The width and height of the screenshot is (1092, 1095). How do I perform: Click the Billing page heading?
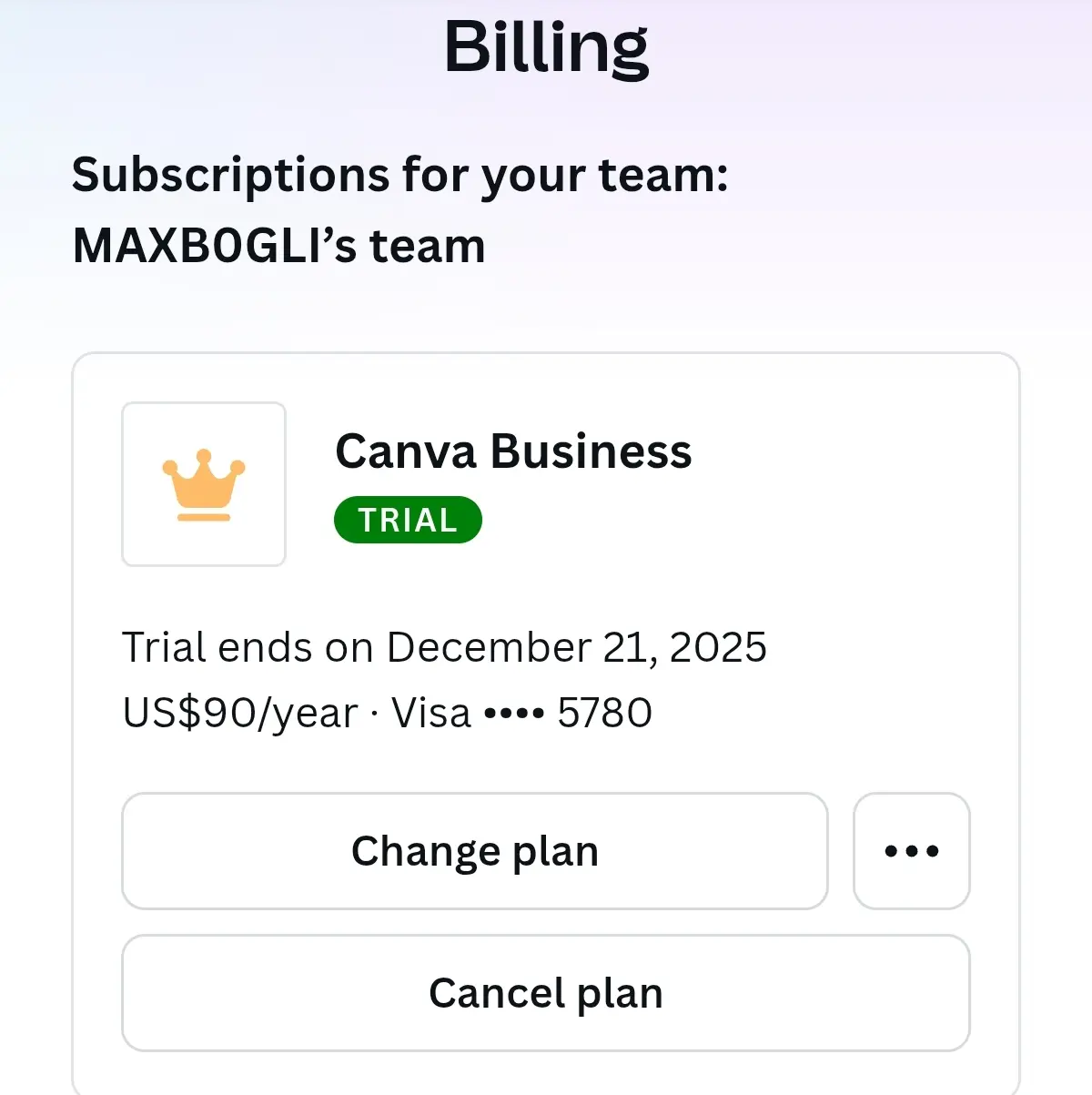coord(546,47)
